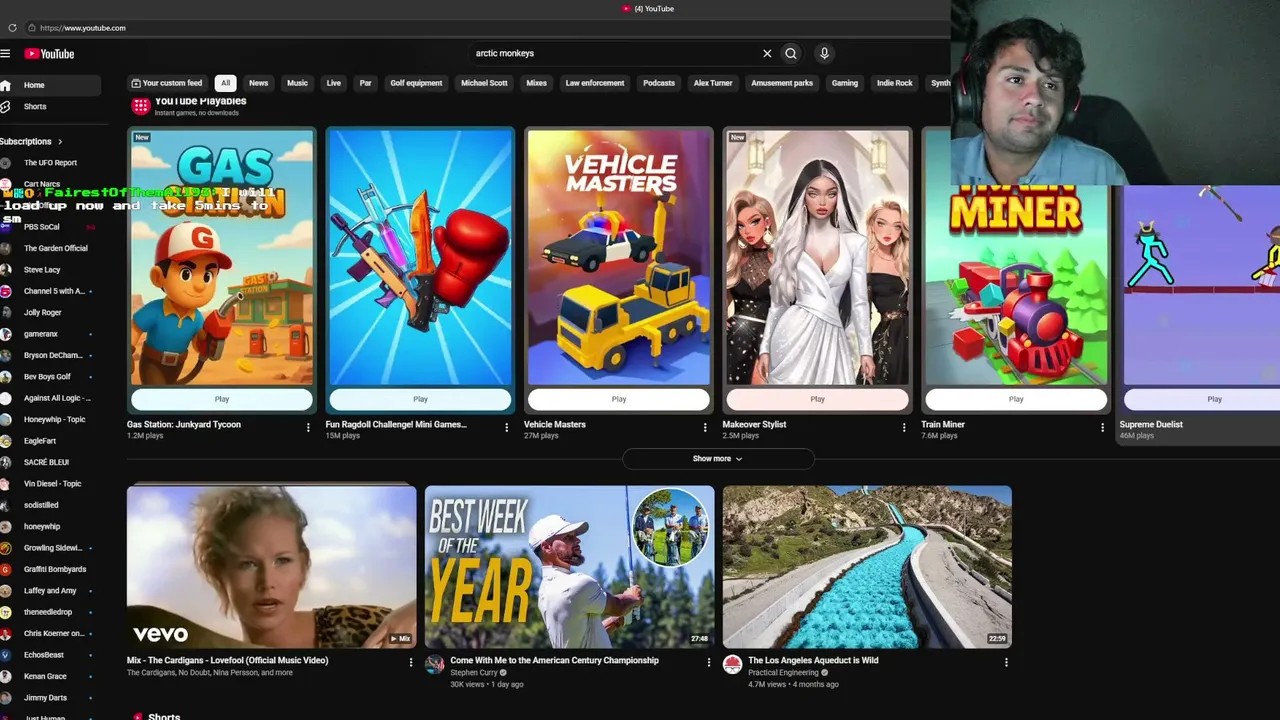Open options for the American Century Championship video
Image resolution: width=1280 pixels, height=720 pixels.
(709, 662)
